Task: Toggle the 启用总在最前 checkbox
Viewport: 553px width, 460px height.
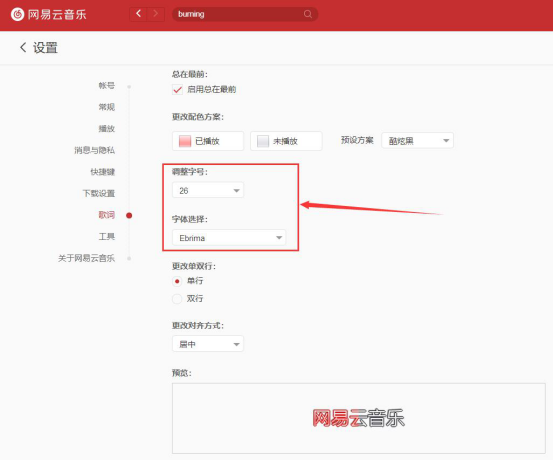Action: [x=177, y=90]
